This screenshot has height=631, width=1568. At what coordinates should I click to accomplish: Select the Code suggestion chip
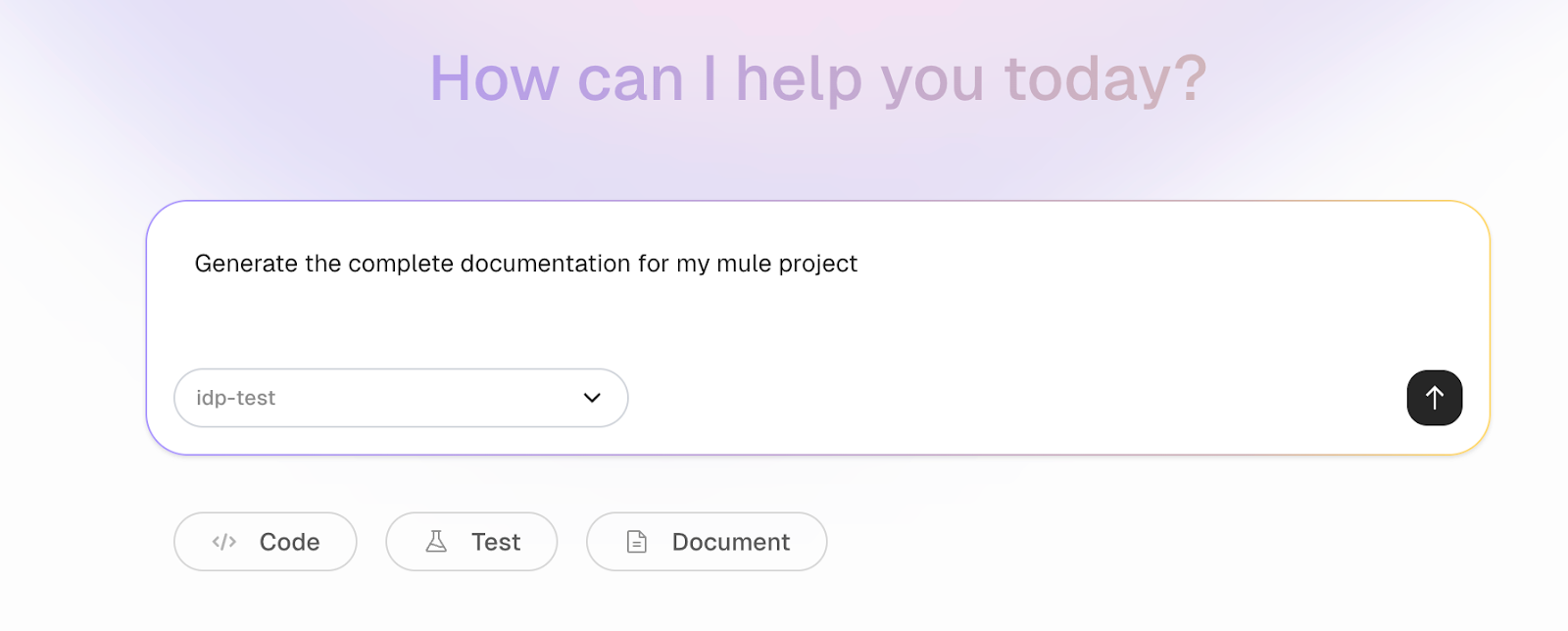click(265, 542)
